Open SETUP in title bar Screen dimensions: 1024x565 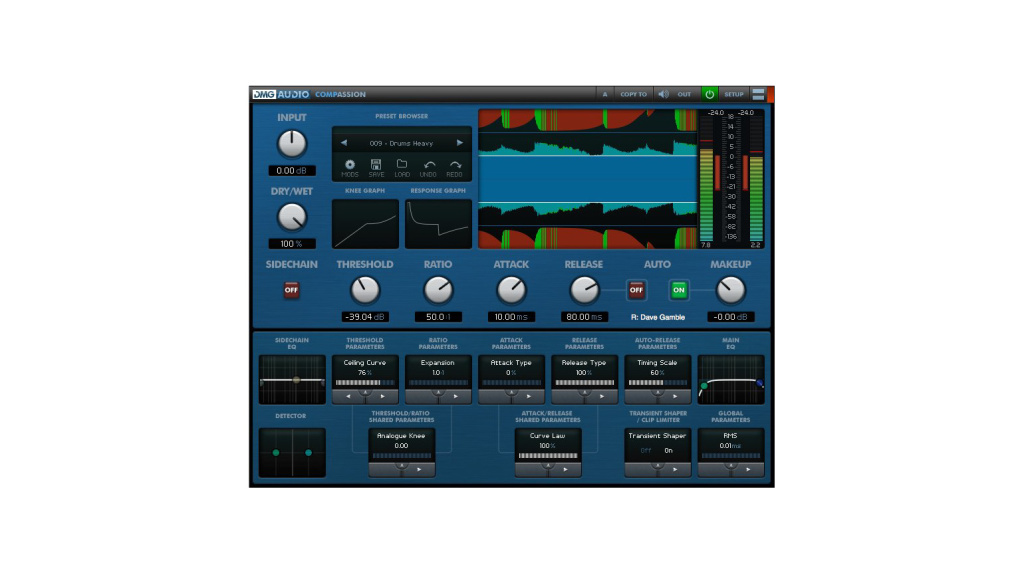734,94
